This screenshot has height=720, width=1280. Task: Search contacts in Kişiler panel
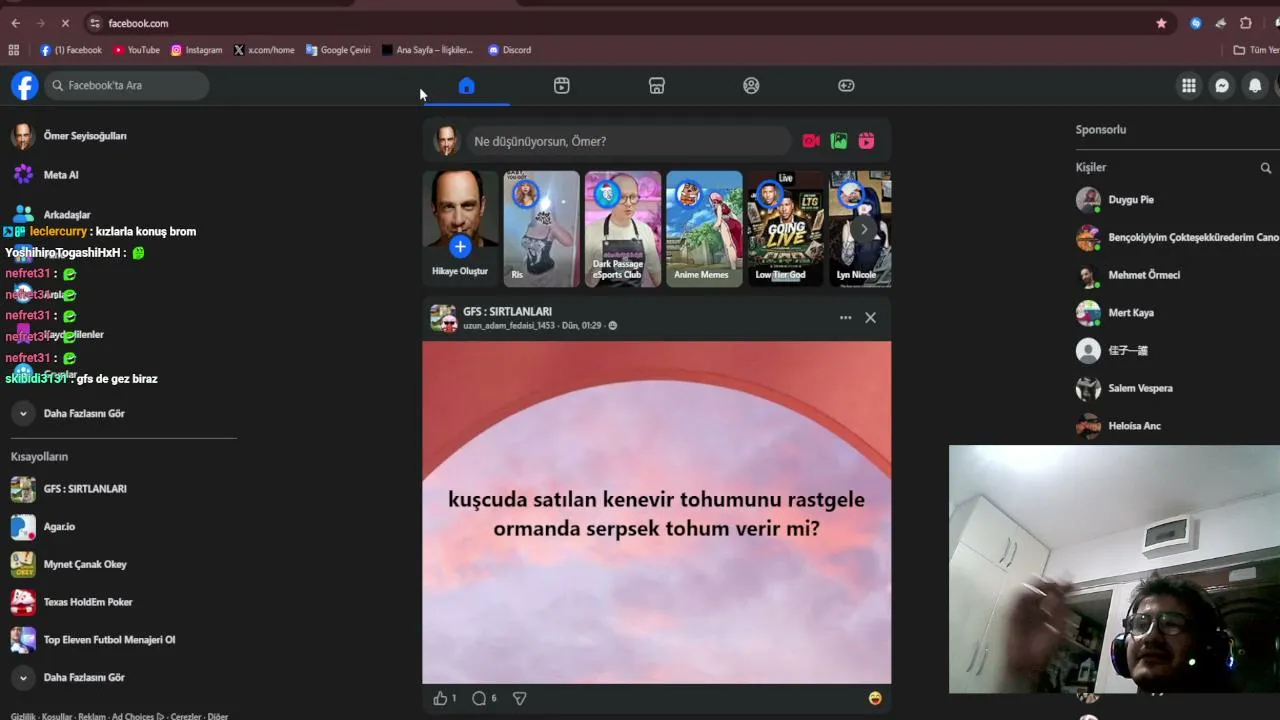coord(1266,168)
